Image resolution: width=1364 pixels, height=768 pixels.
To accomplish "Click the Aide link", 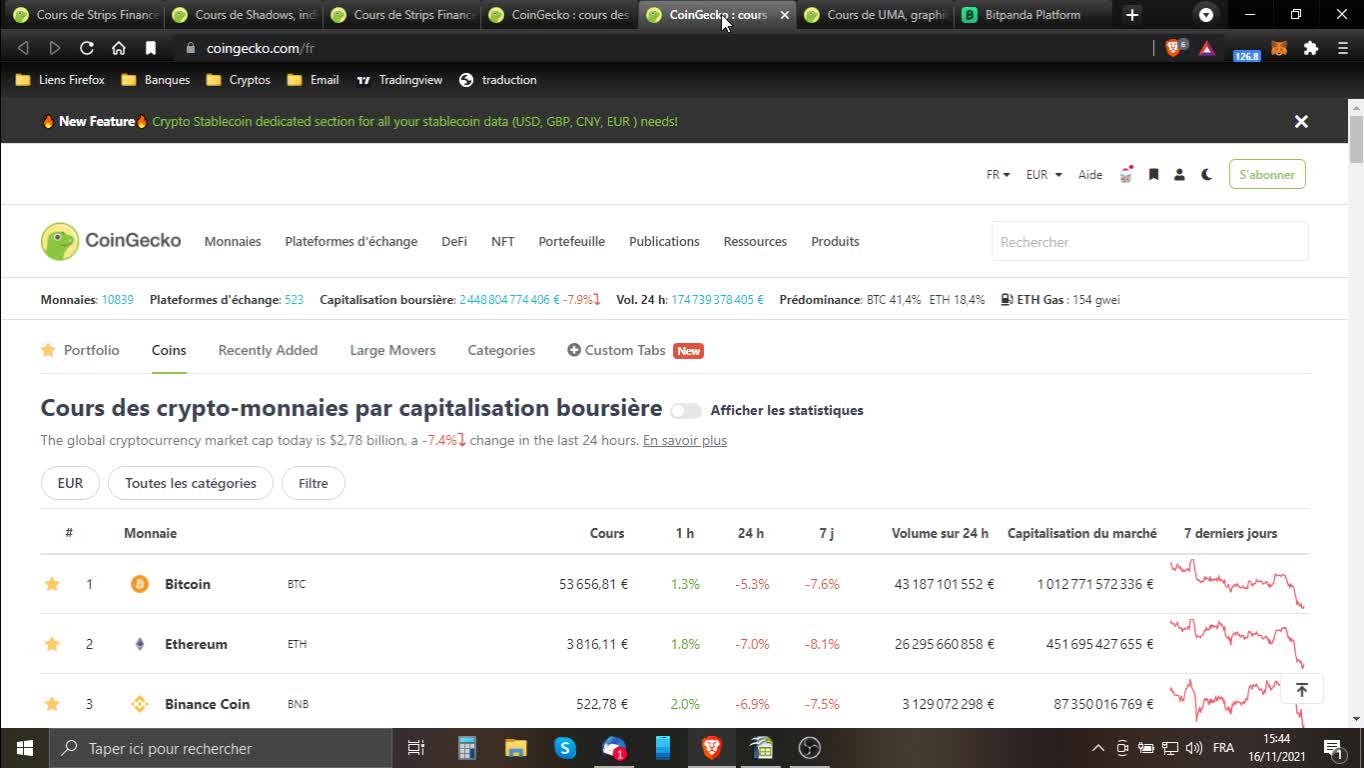I will [1090, 174].
